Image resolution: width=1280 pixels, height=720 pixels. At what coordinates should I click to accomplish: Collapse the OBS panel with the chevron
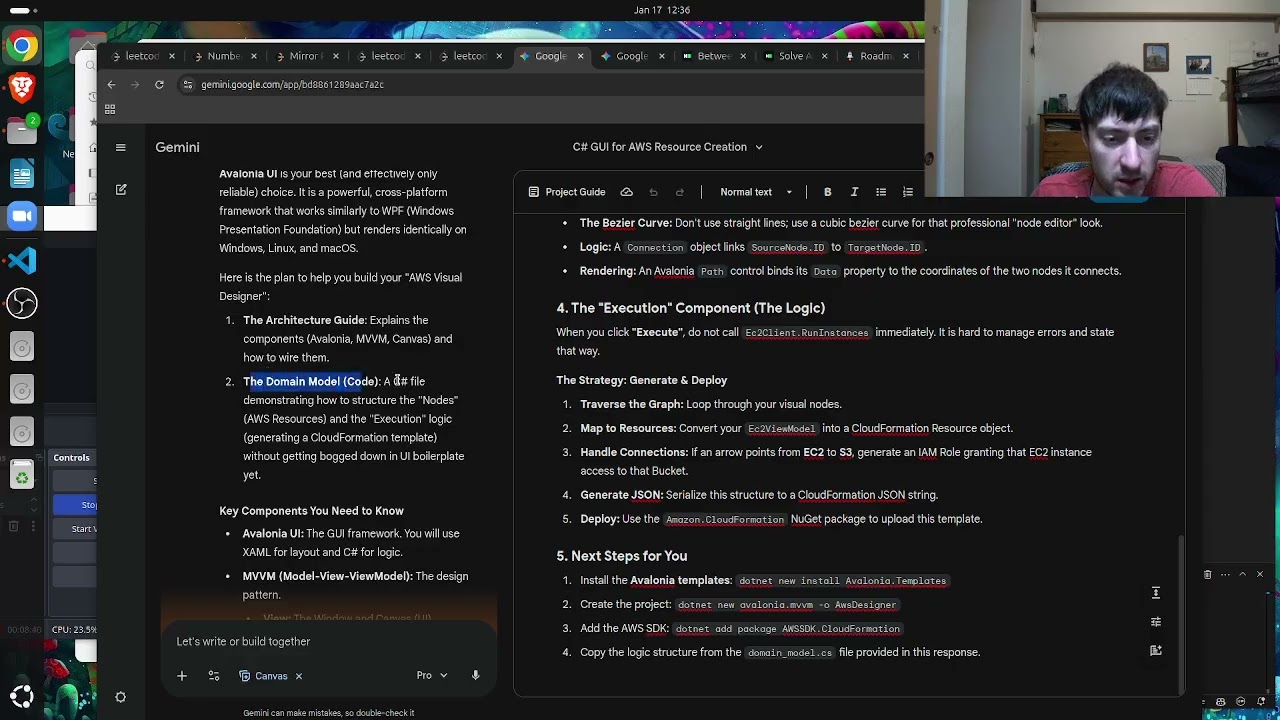1242,575
